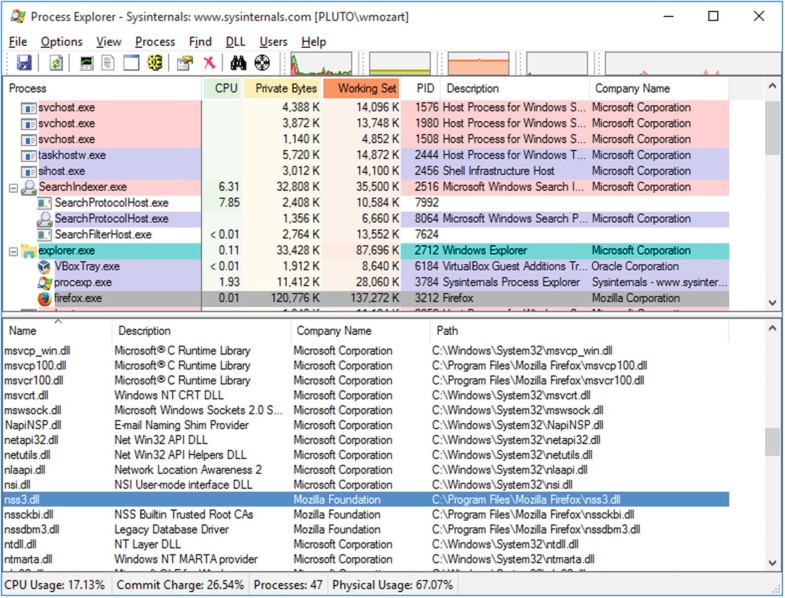Image resolution: width=785 pixels, height=598 pixels.
Task: Select the SearchProtocolHost.exe row with PID 7992
Action: [x=366, y=203]
